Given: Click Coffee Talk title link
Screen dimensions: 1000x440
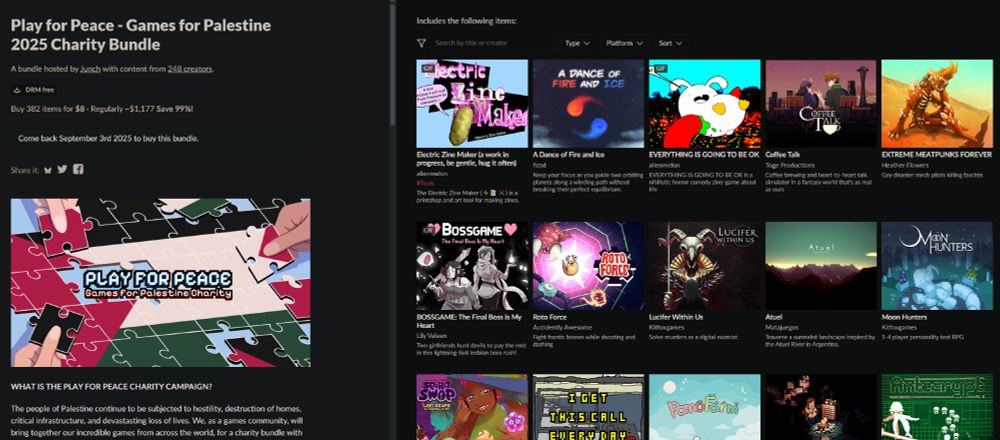Looking at the screenshot, I should click(x=783, y=154).
